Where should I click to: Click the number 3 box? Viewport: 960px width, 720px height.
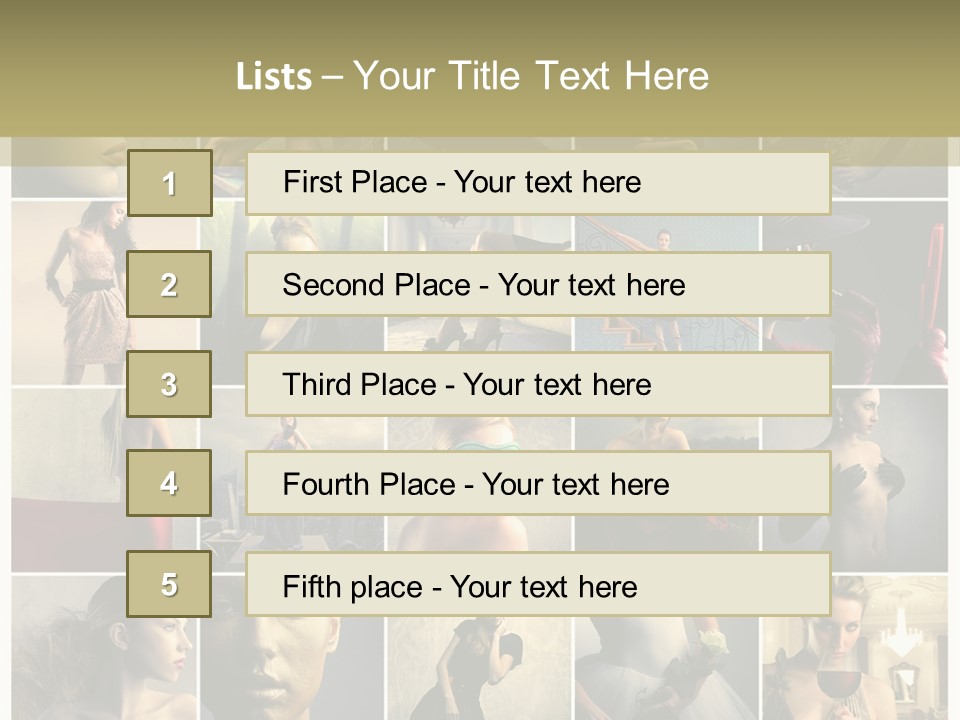[169, 384]
